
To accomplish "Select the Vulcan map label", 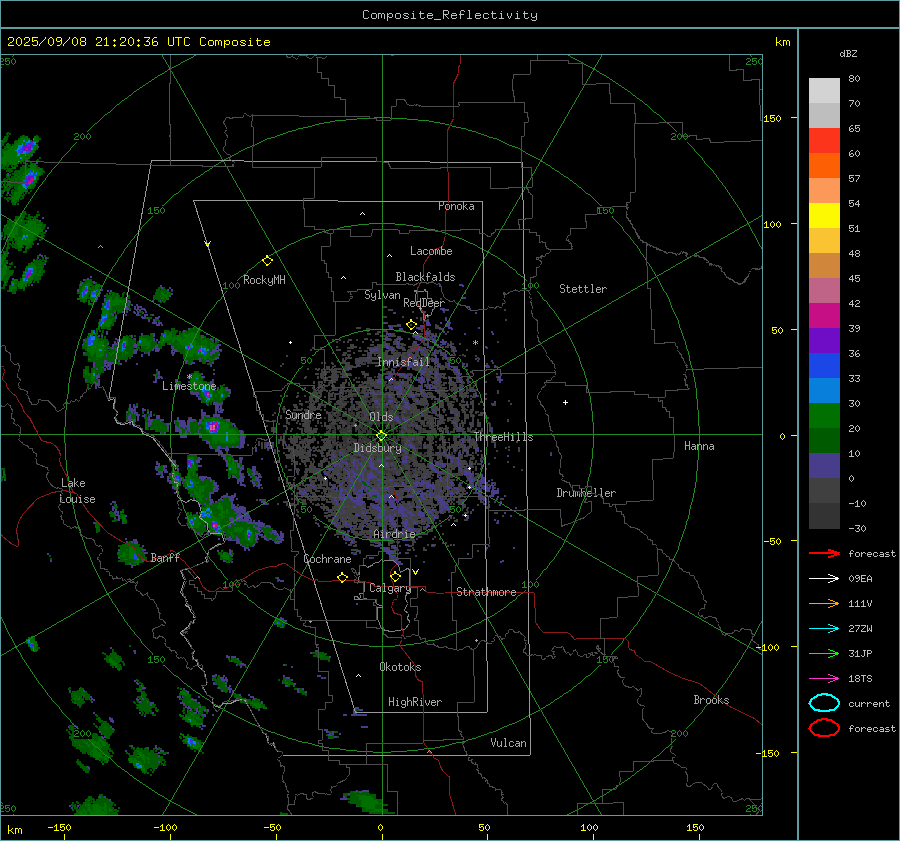I will pos(508,743).
